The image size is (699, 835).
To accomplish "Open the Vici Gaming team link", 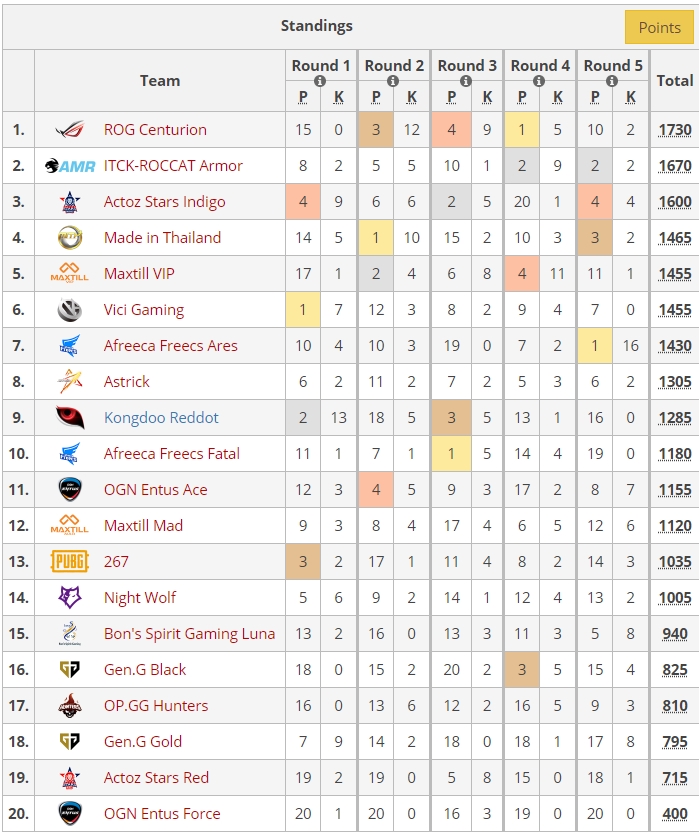I will 144,309.
